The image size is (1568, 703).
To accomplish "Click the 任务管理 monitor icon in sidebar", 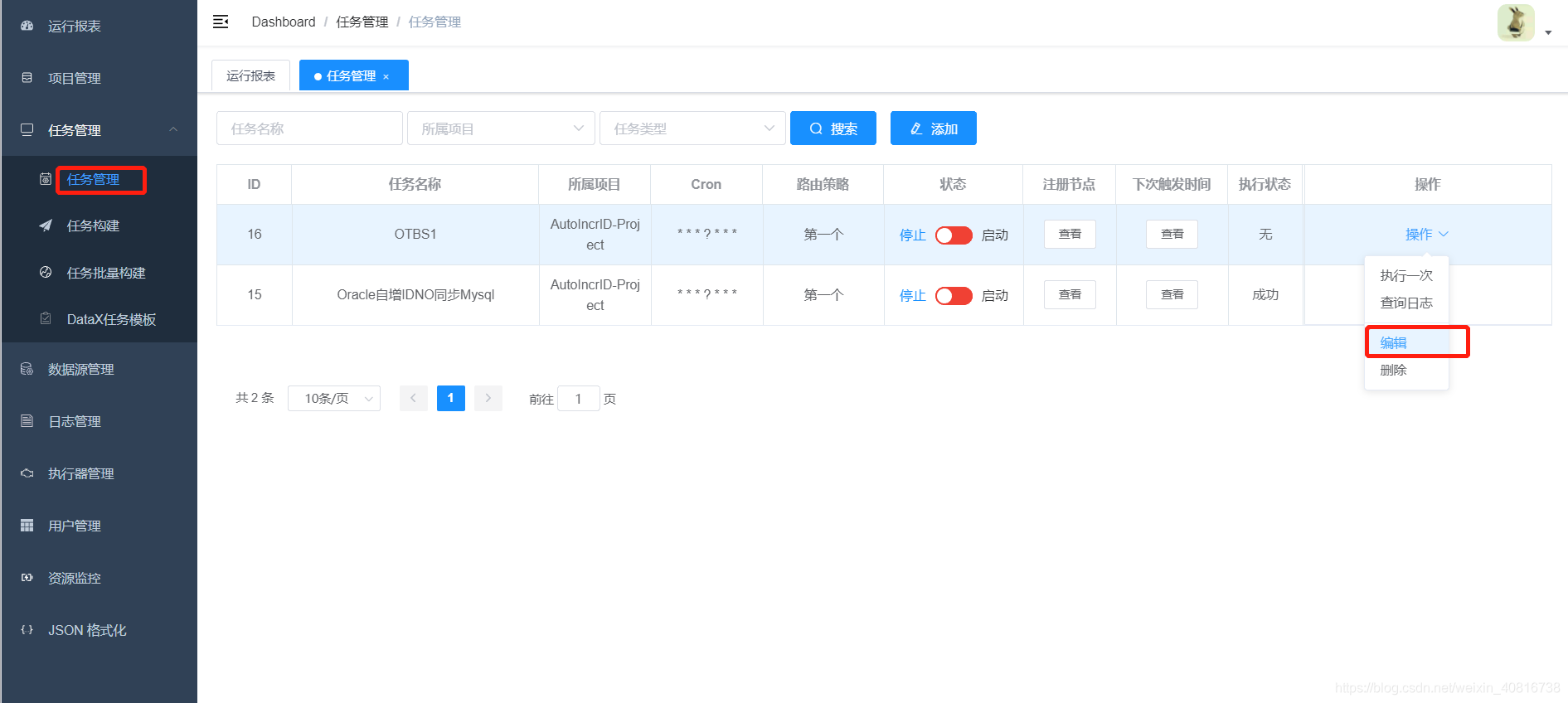I will [27, 130].
